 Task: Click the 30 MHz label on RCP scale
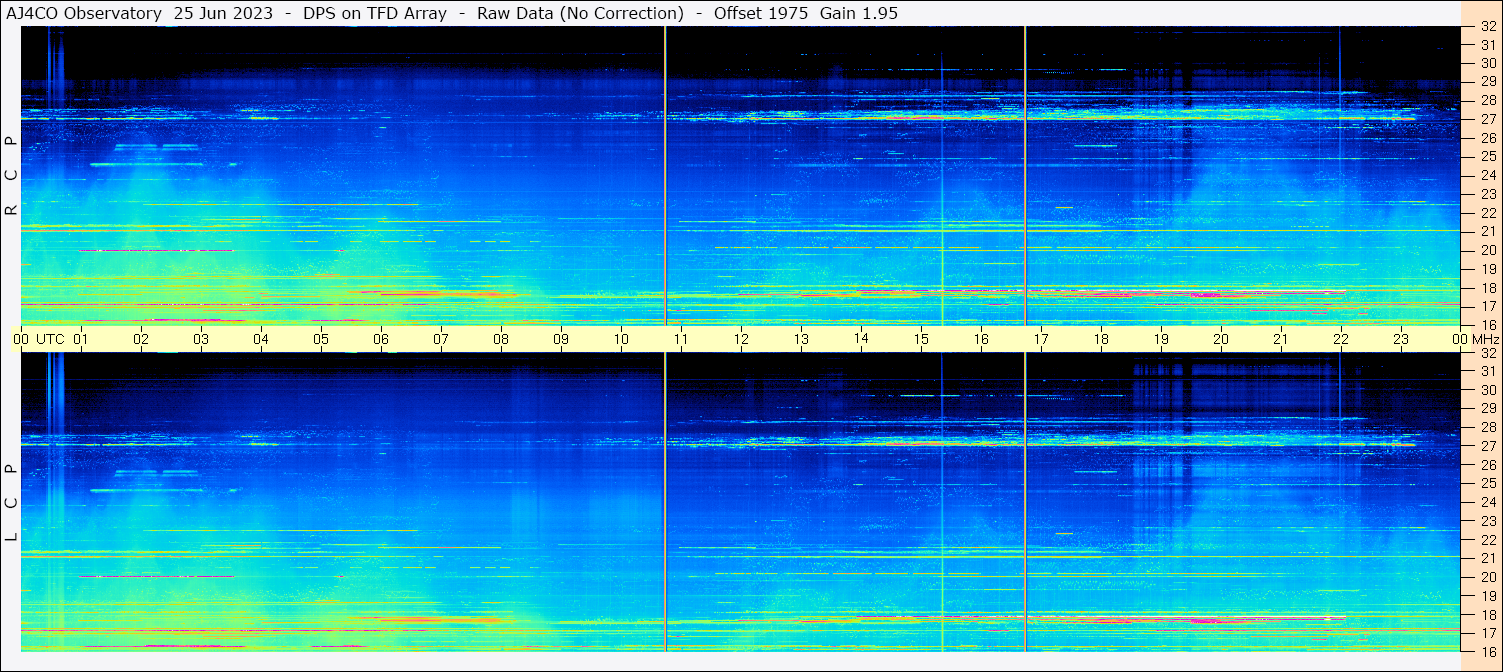coord(1487,63)
